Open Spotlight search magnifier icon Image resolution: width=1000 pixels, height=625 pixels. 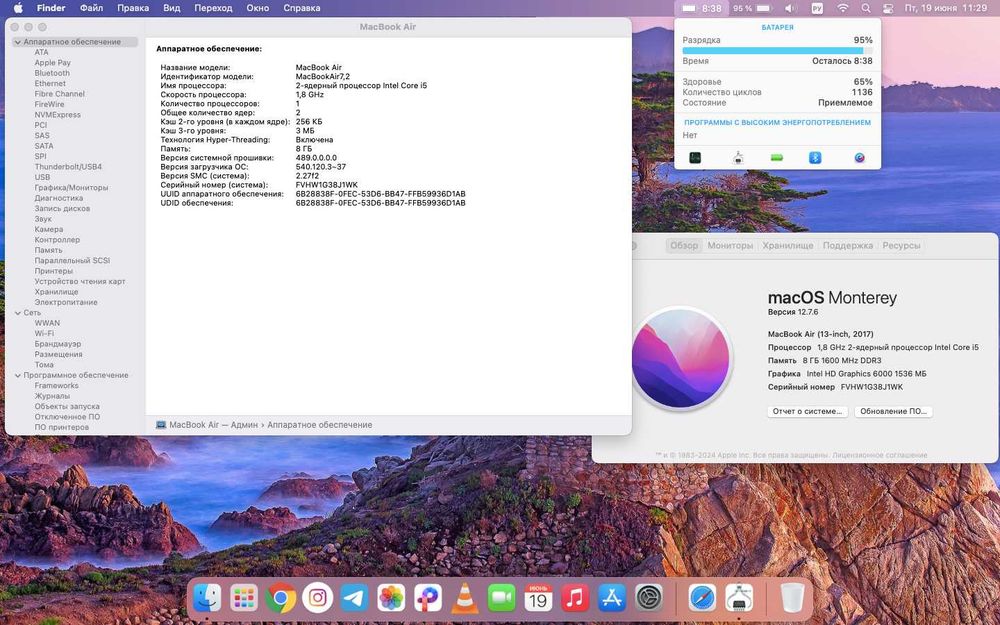pos(865,8)
